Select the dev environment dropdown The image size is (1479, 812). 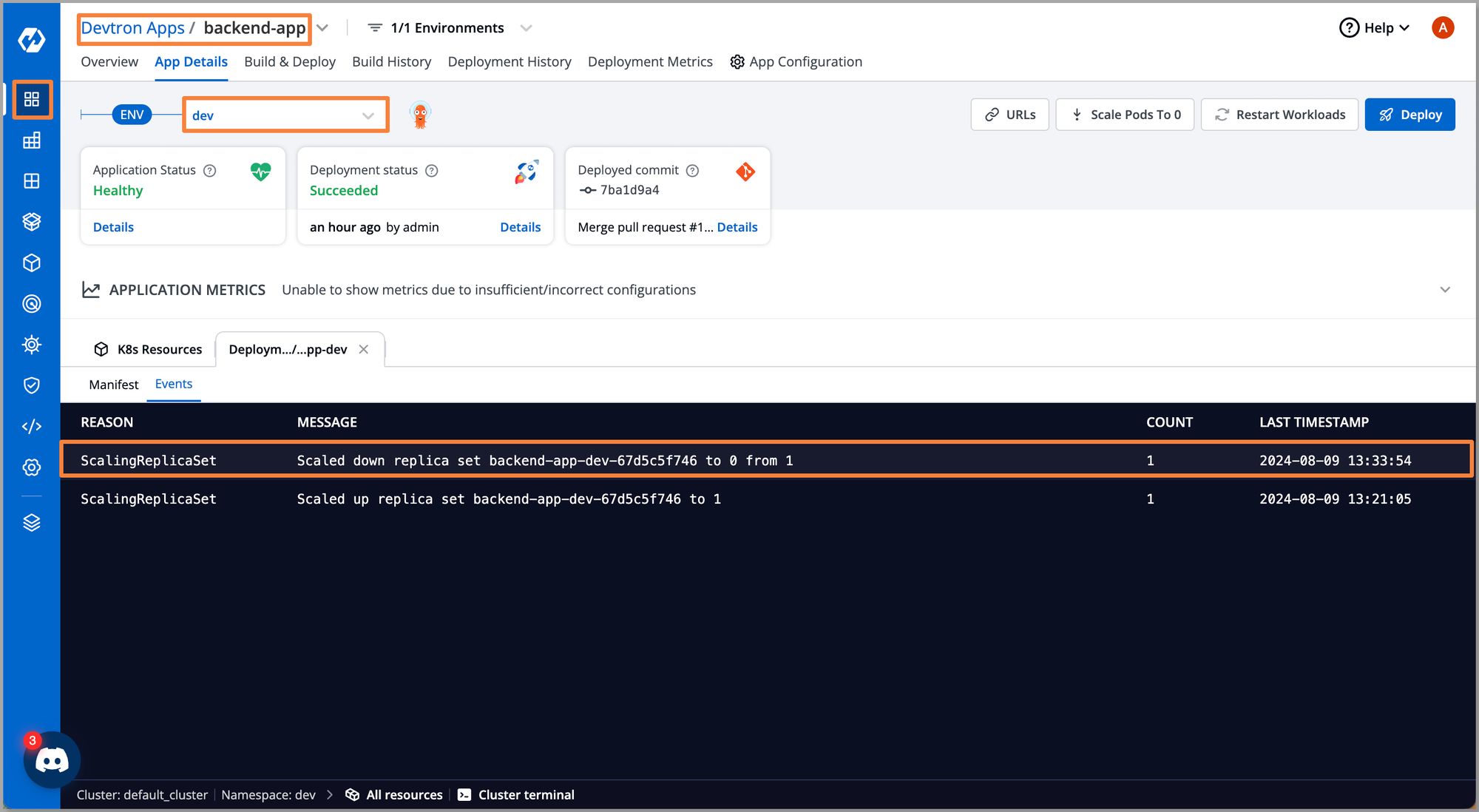[x=284, y=114]
